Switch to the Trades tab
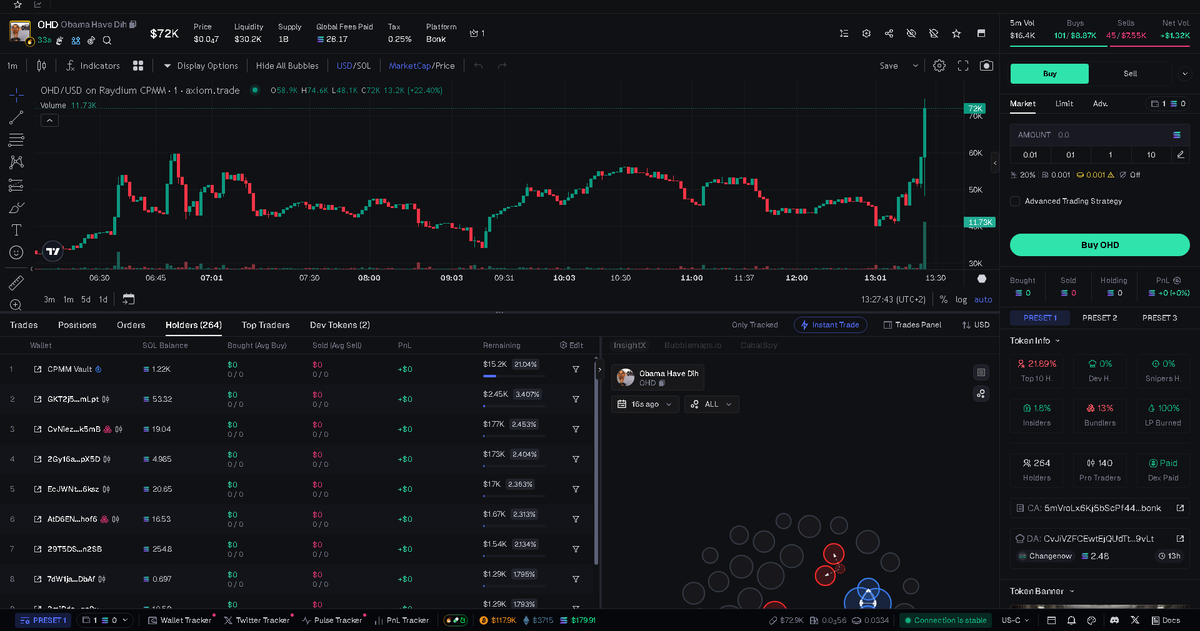This screenshot has height=631, width=1200. tap(24, 325)
